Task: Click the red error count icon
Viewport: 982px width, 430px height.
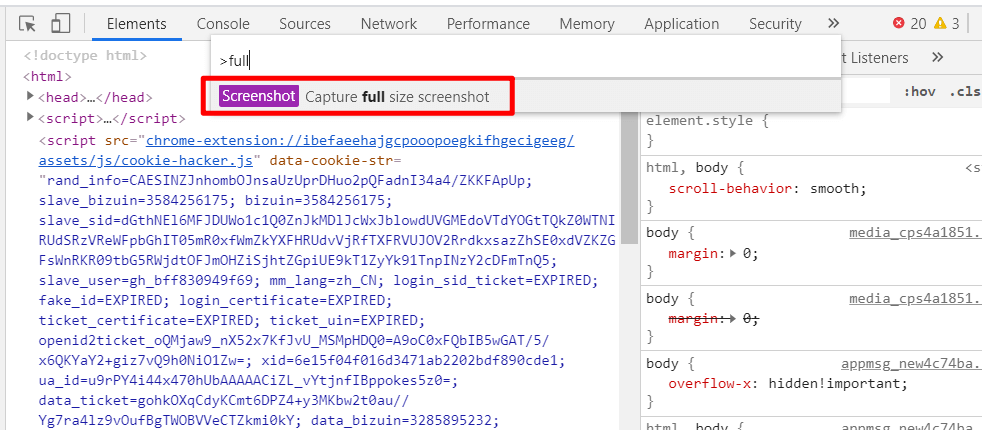Action: (899, 24)
